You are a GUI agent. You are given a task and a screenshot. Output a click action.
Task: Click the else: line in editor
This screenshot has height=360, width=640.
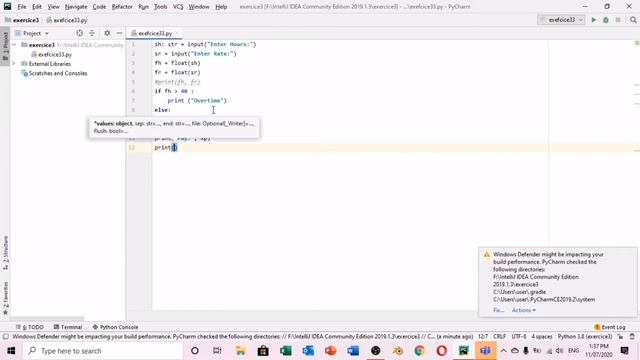coord(162,110)
